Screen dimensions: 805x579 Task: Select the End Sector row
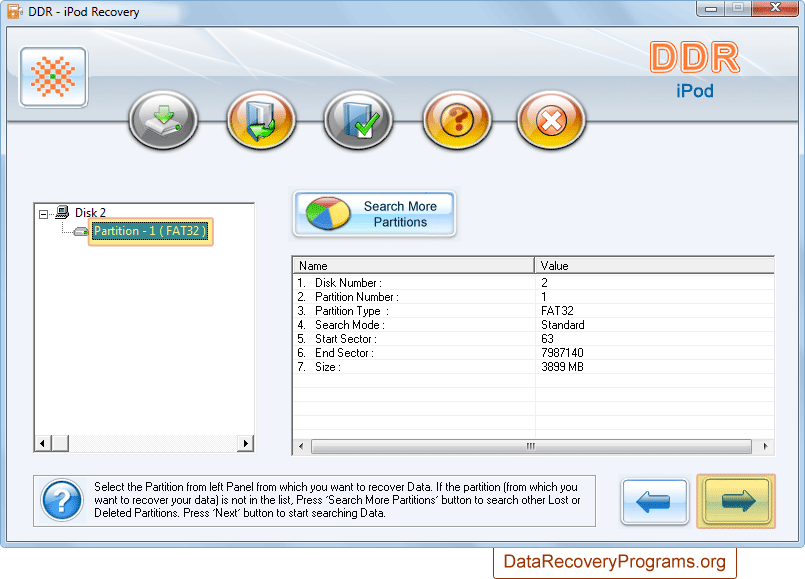pos(533,353)
